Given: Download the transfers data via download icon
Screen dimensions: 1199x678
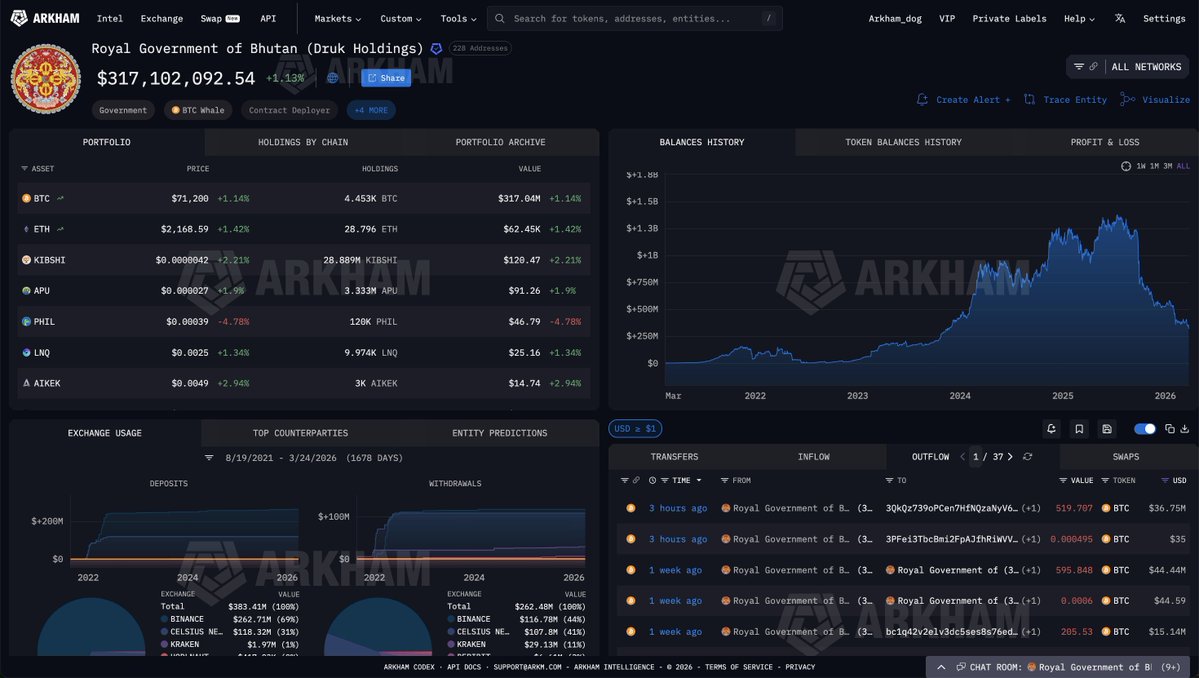Looking at the screenshot, I should 1185,429.
